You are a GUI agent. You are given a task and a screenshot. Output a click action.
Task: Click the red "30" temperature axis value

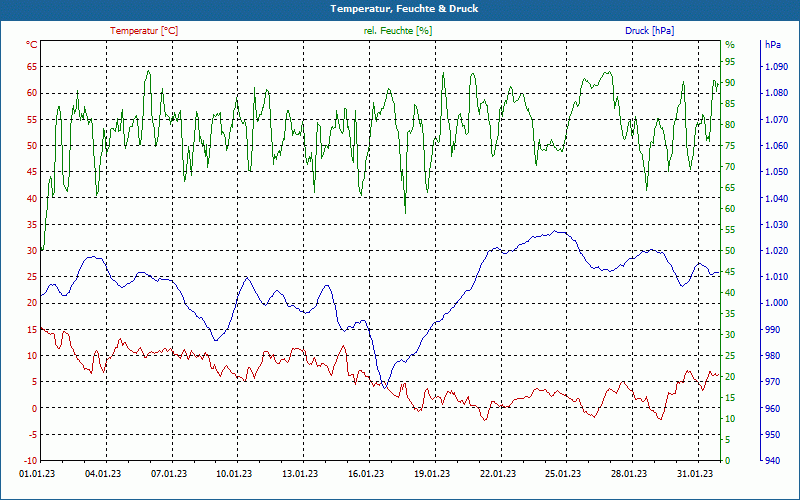32,251
